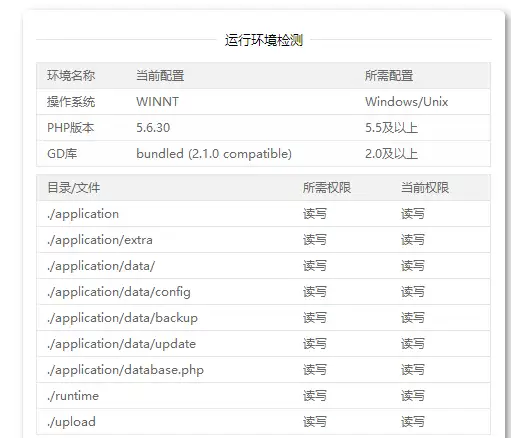Screen dimensions: 511x438
Task: Select the GD库 row label
Action: pyautogui.click(x=62, y=154)
